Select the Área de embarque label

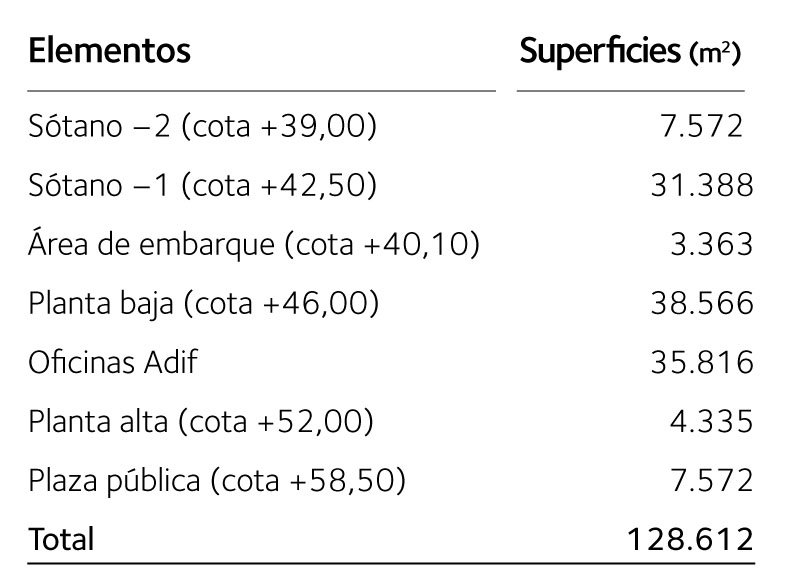(x=255, y=244)
